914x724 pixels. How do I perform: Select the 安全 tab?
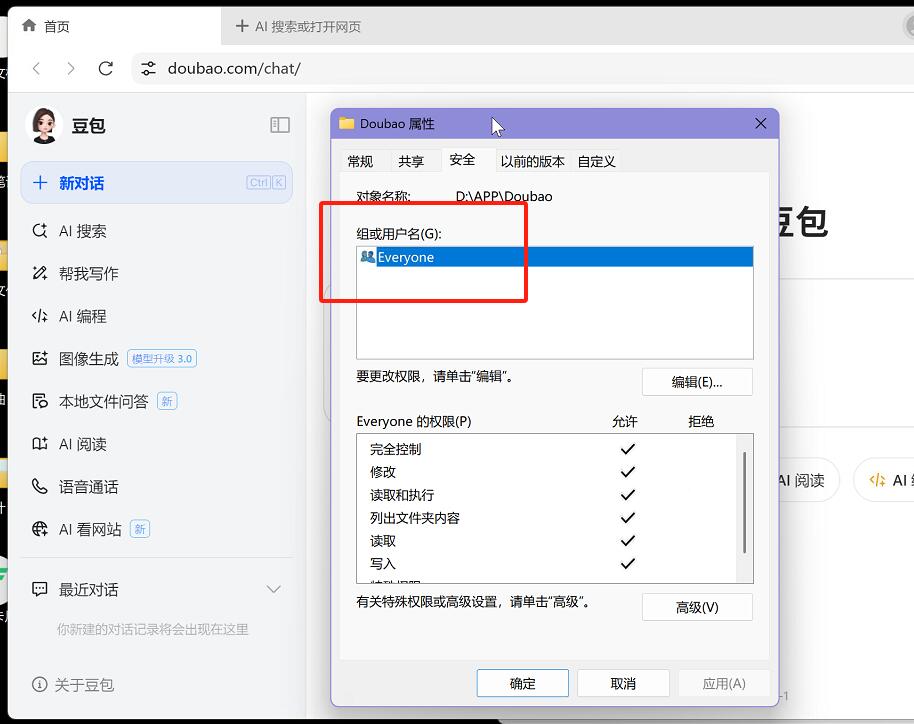tap(462, 160)
